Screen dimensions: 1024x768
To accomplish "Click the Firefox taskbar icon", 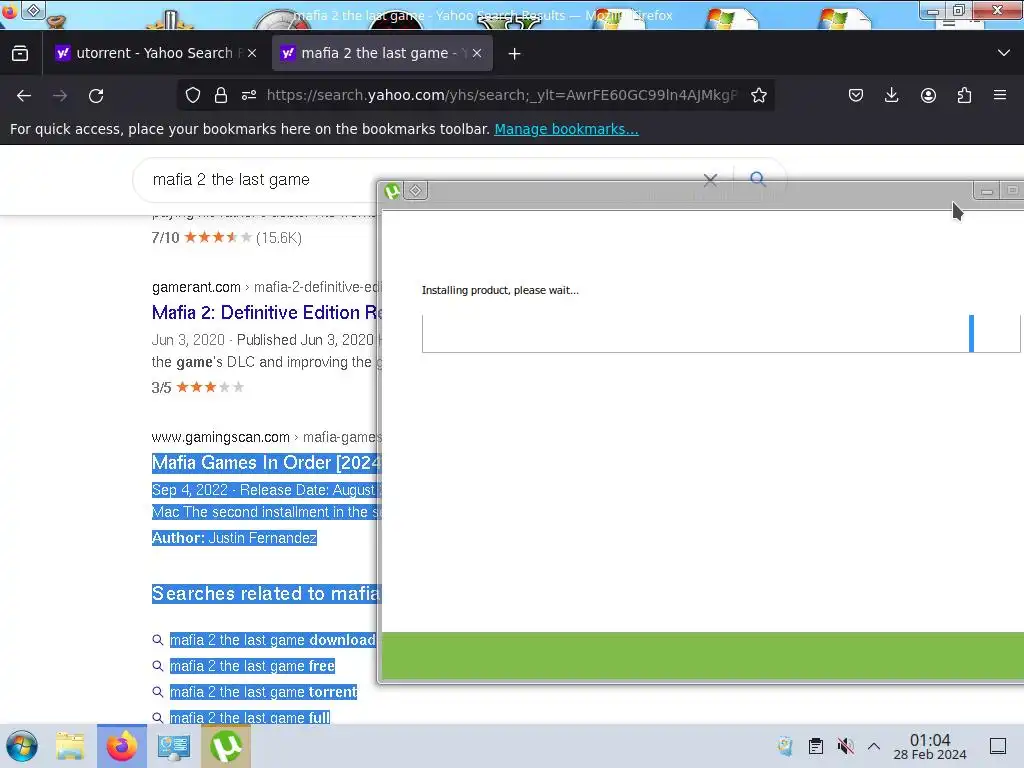I will [122, 746].
